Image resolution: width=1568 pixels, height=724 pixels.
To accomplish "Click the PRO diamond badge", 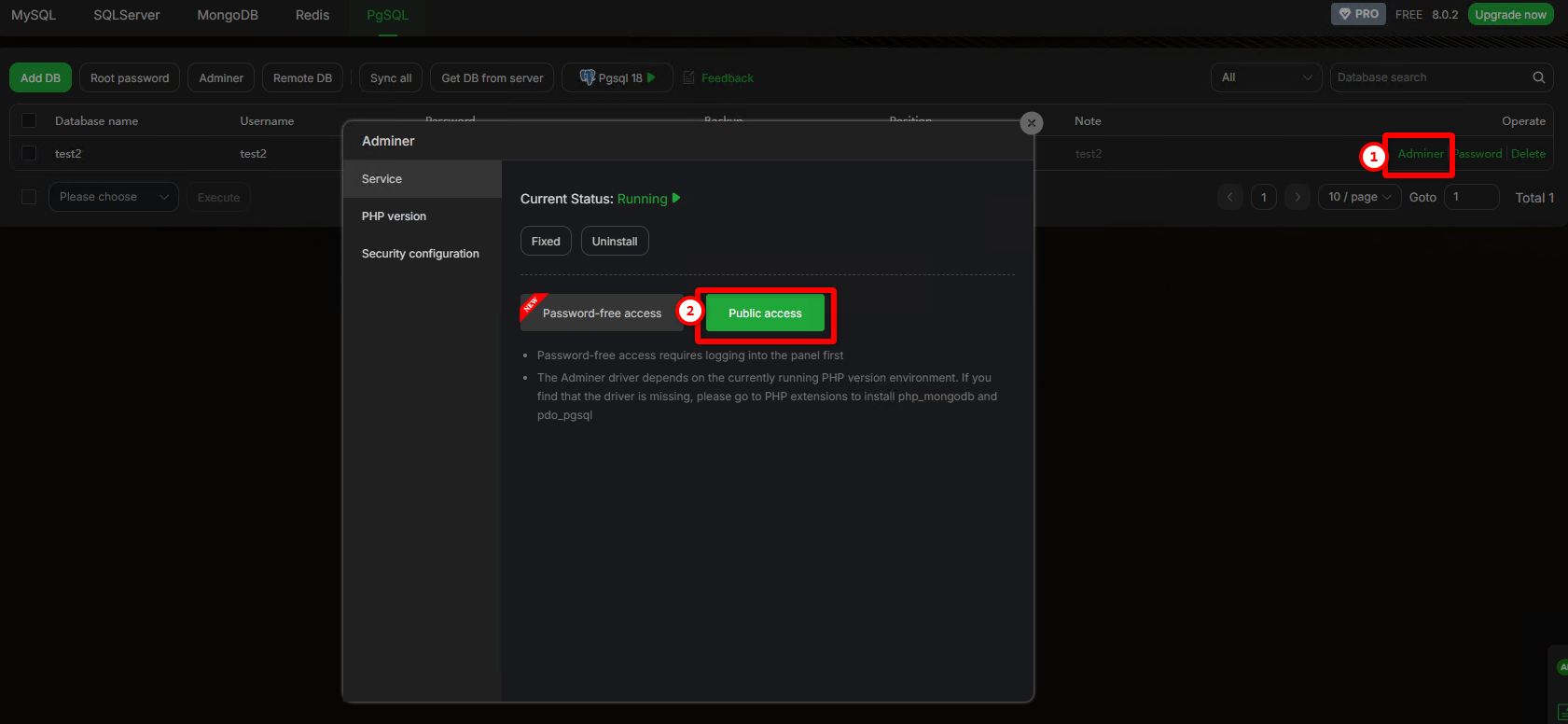I will pyautogui.click(x=1357, y=14).
